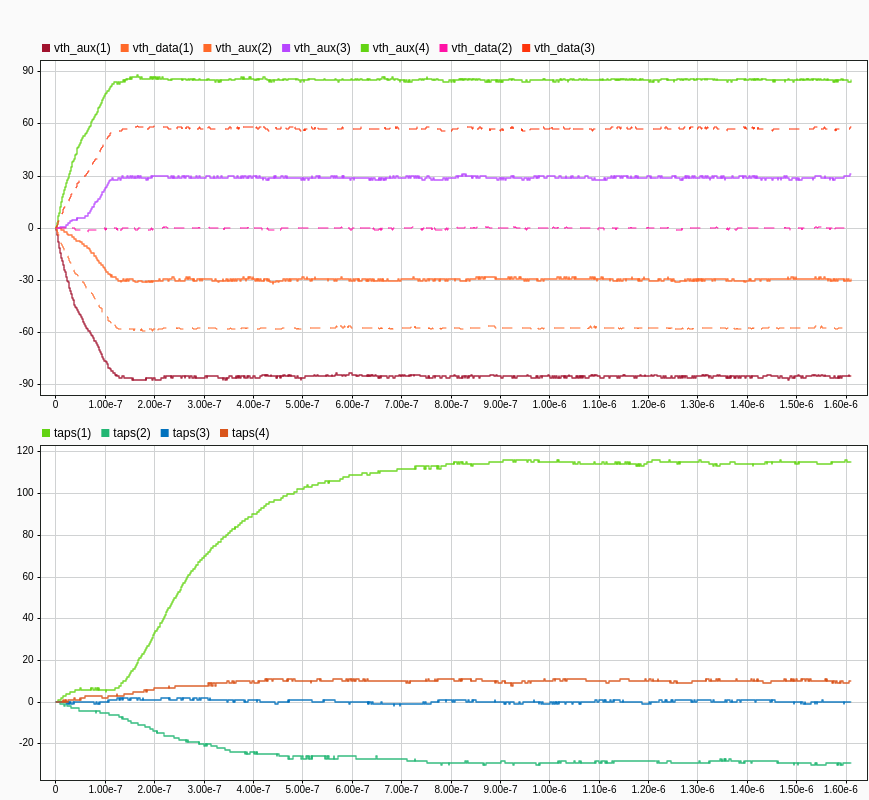The image size is (869, 800).
Task: Select the taps(1) legend label text
Action: 72,433
